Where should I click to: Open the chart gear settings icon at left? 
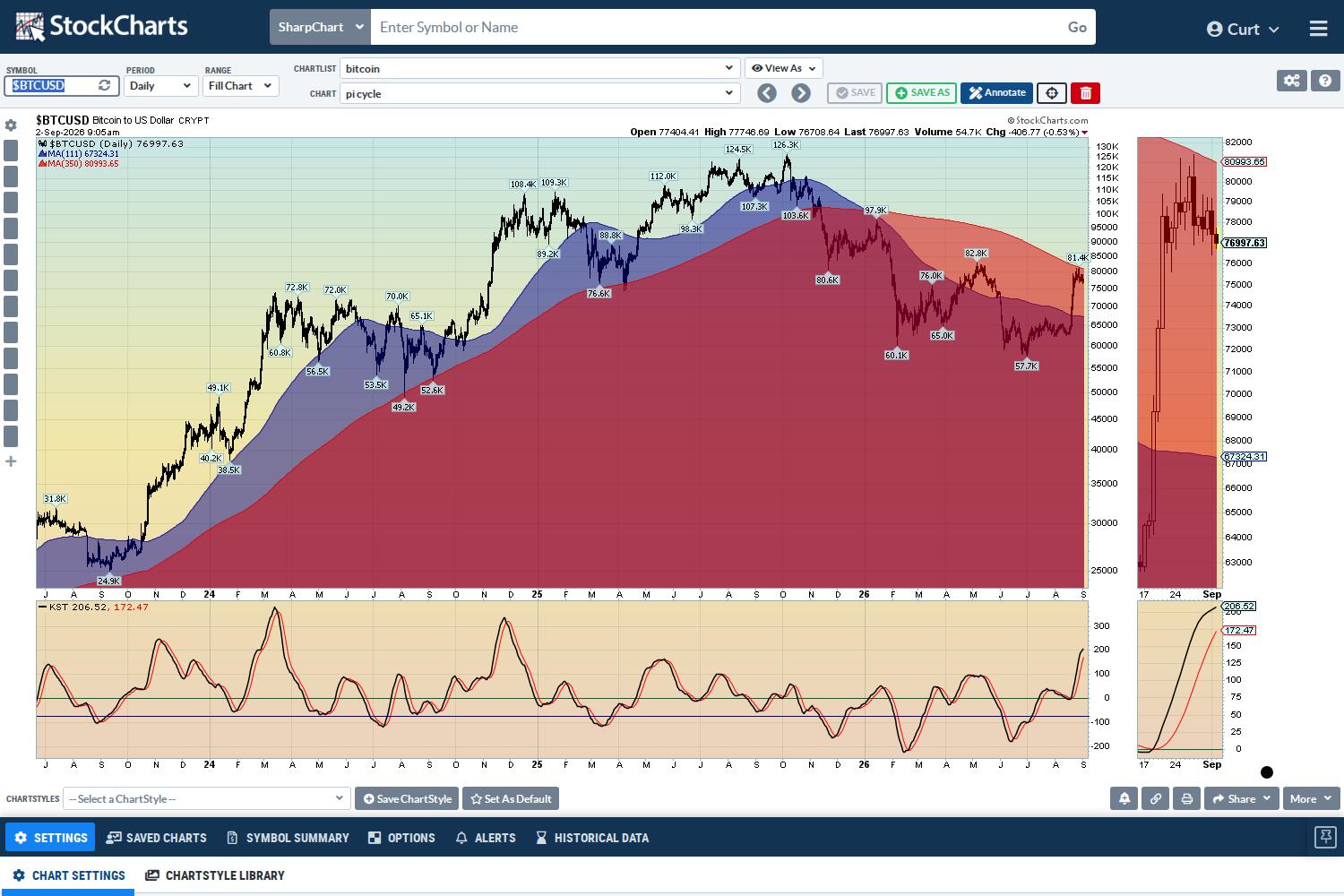pos(11,125)
